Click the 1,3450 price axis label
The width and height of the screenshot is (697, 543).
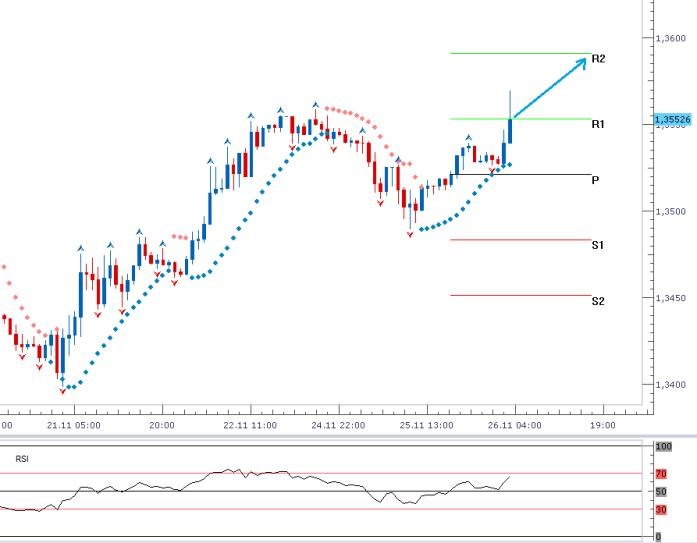coord(671,298)
